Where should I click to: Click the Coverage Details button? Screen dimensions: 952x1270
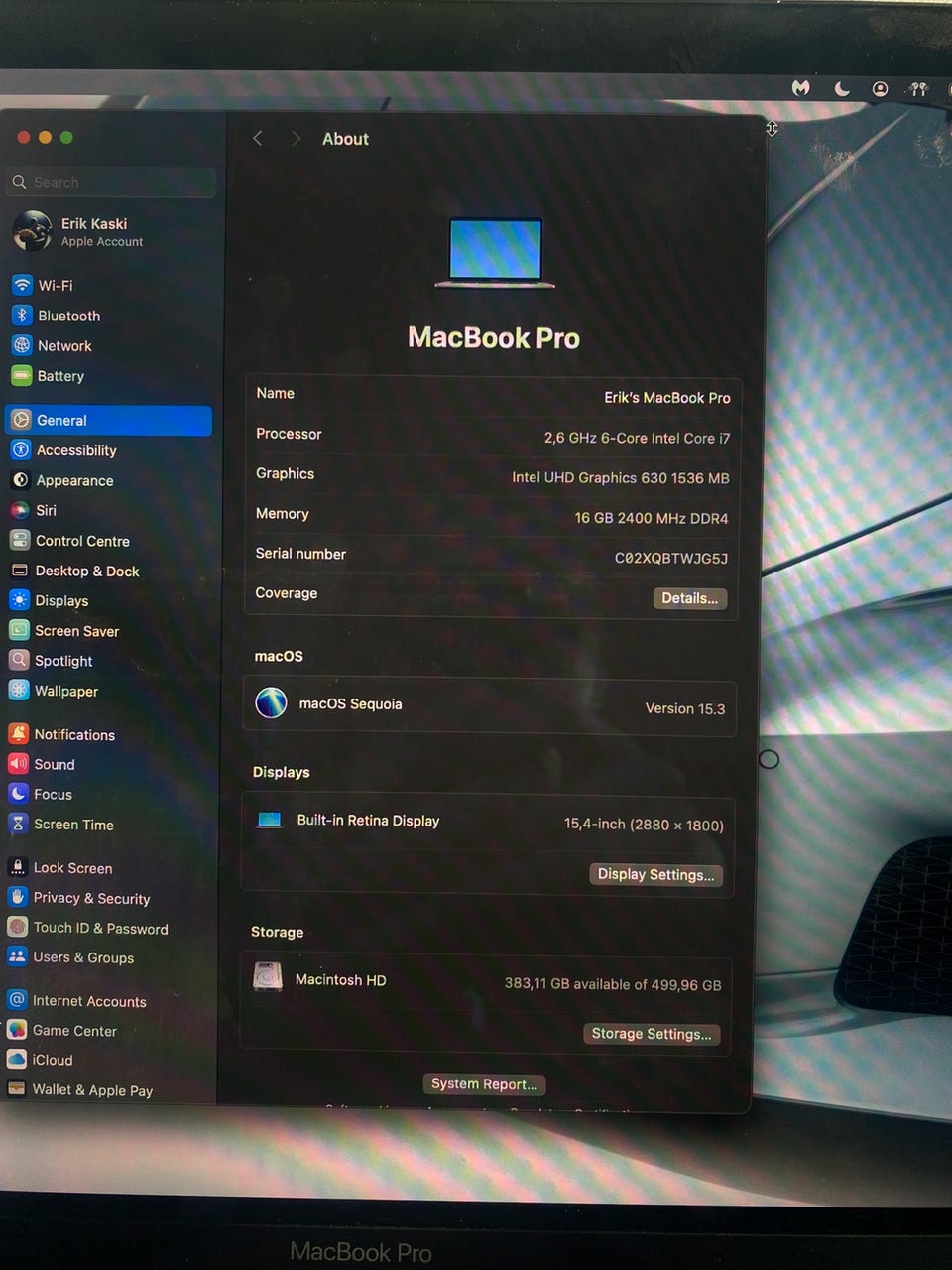(690, 598)
